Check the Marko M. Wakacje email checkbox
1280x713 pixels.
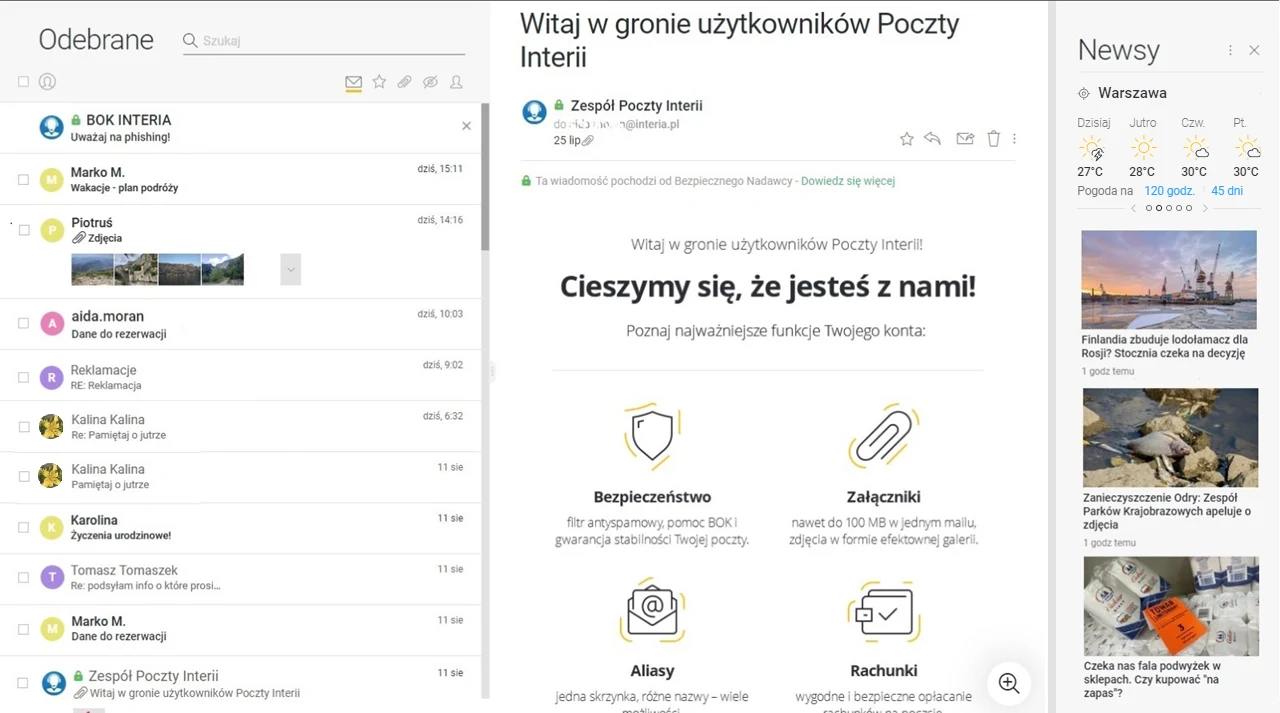[x=23, y=178]
